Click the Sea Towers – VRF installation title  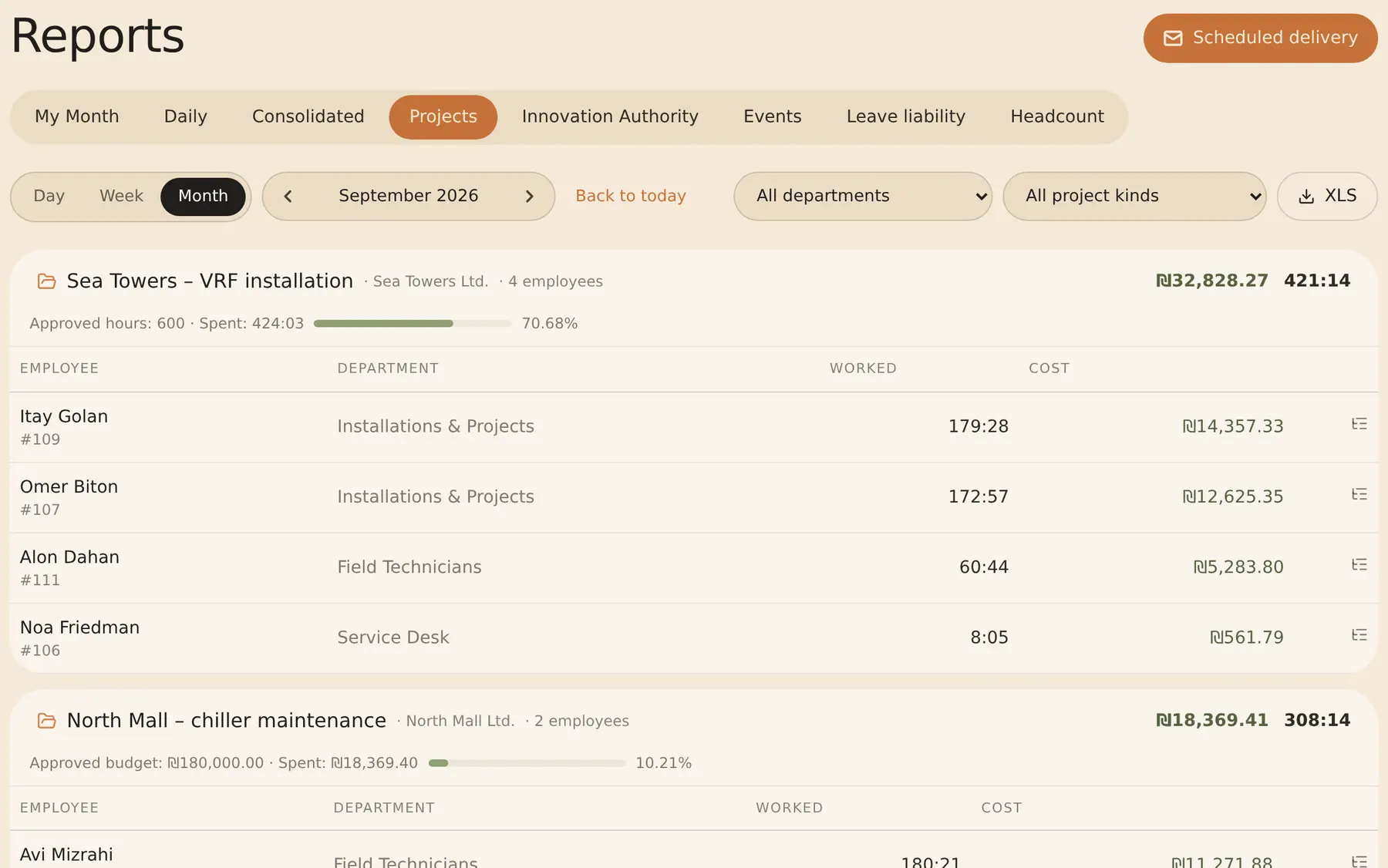coord(210,281)
